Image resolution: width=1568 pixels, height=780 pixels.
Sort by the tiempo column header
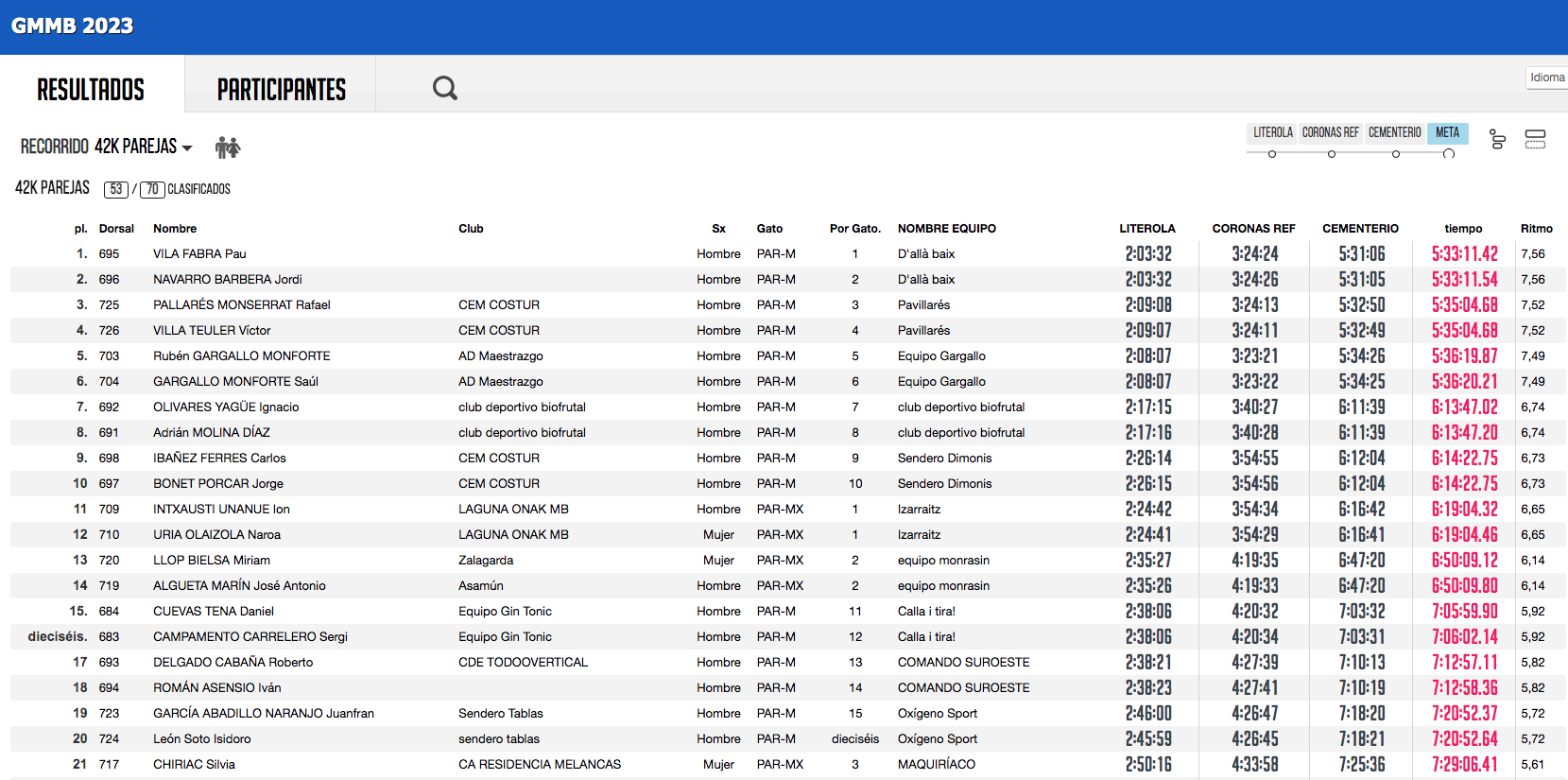(1463, 229)
